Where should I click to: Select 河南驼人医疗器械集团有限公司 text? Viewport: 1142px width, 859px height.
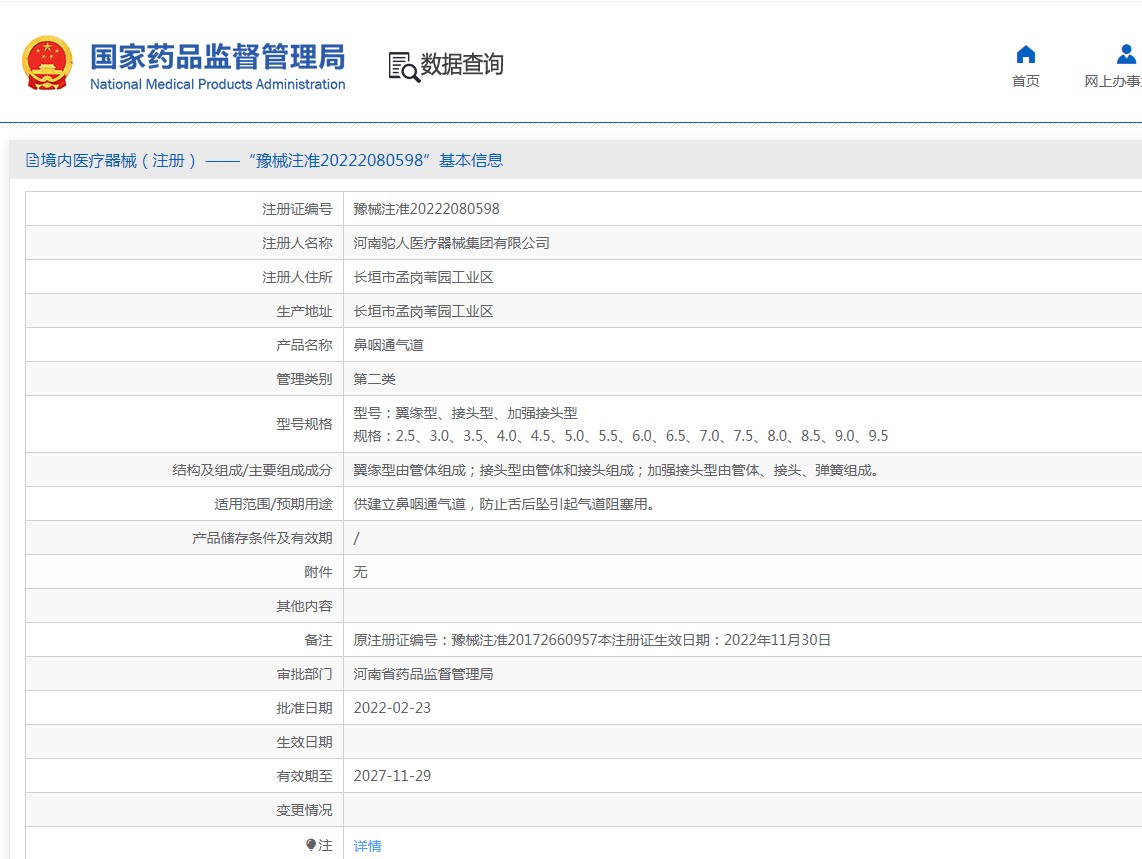[x=451, y=243]
